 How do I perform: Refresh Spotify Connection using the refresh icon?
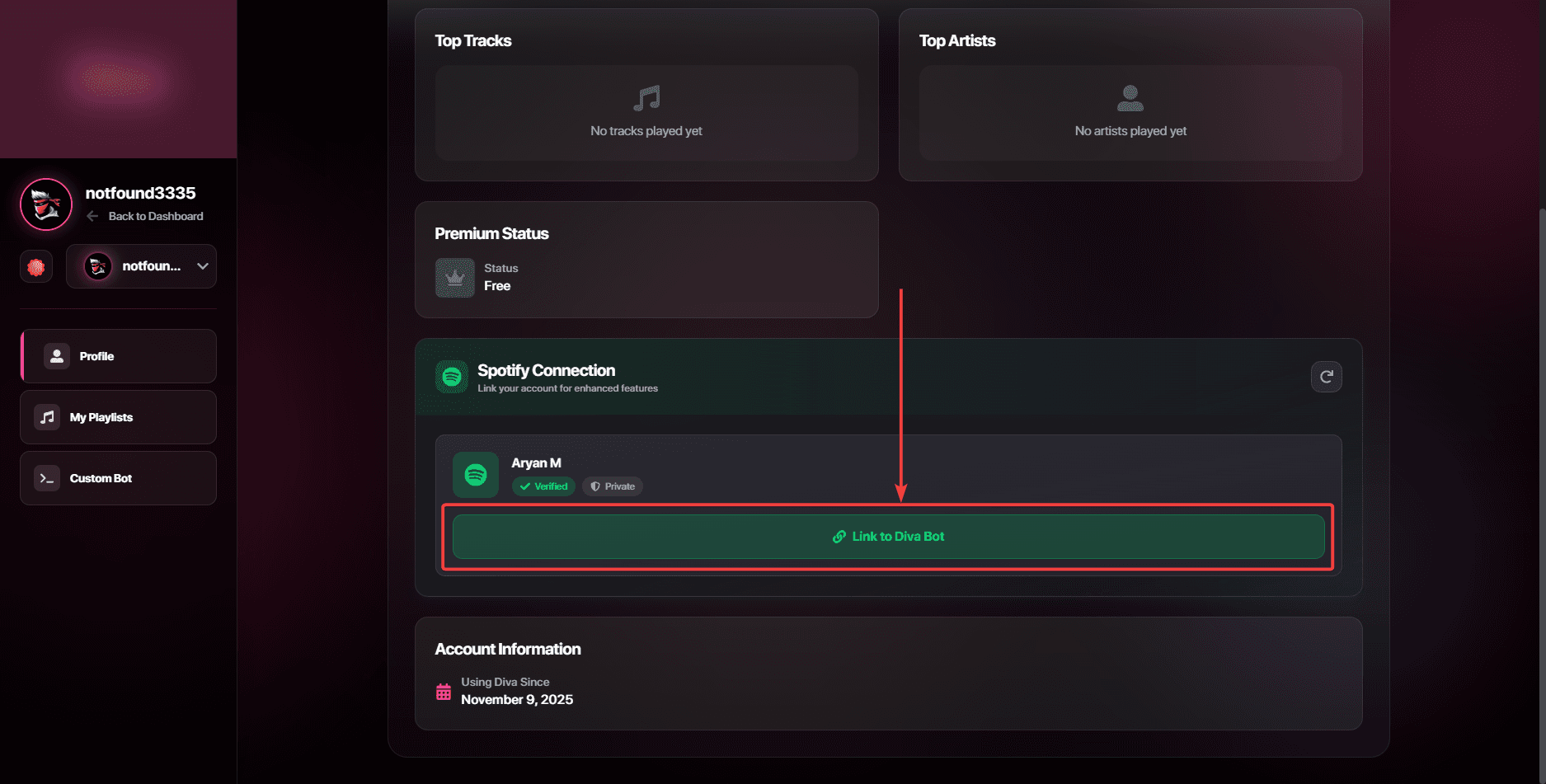tap(1326, 377)
